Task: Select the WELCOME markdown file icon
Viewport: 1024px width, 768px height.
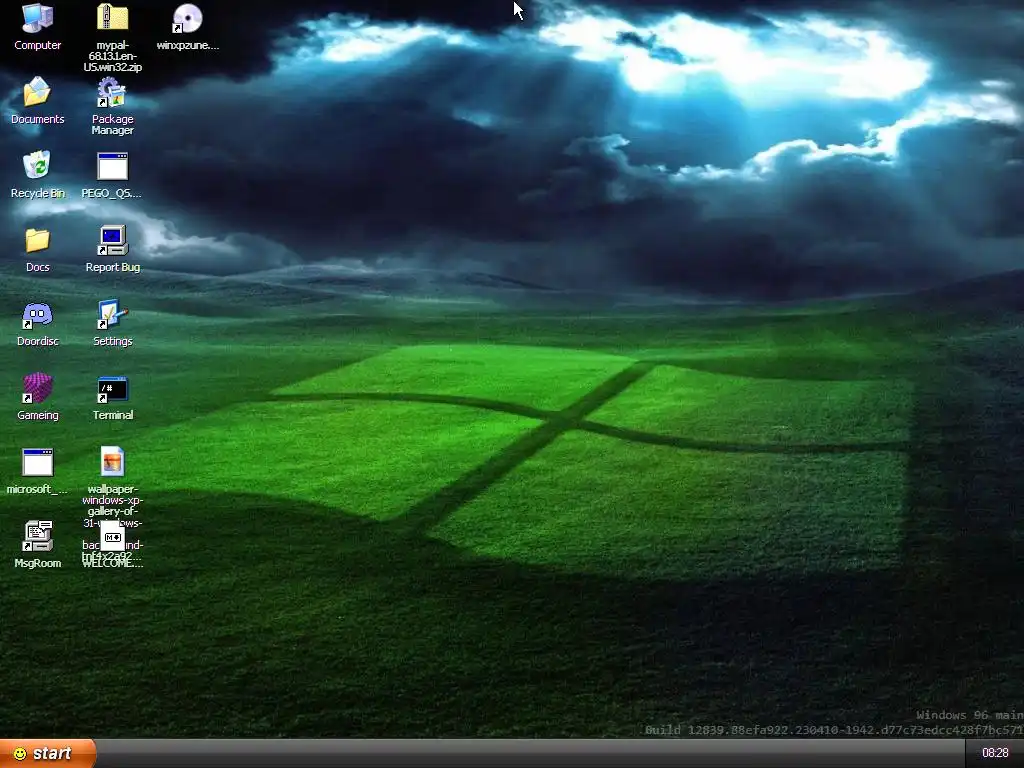Action: click(x=112, y=537)
